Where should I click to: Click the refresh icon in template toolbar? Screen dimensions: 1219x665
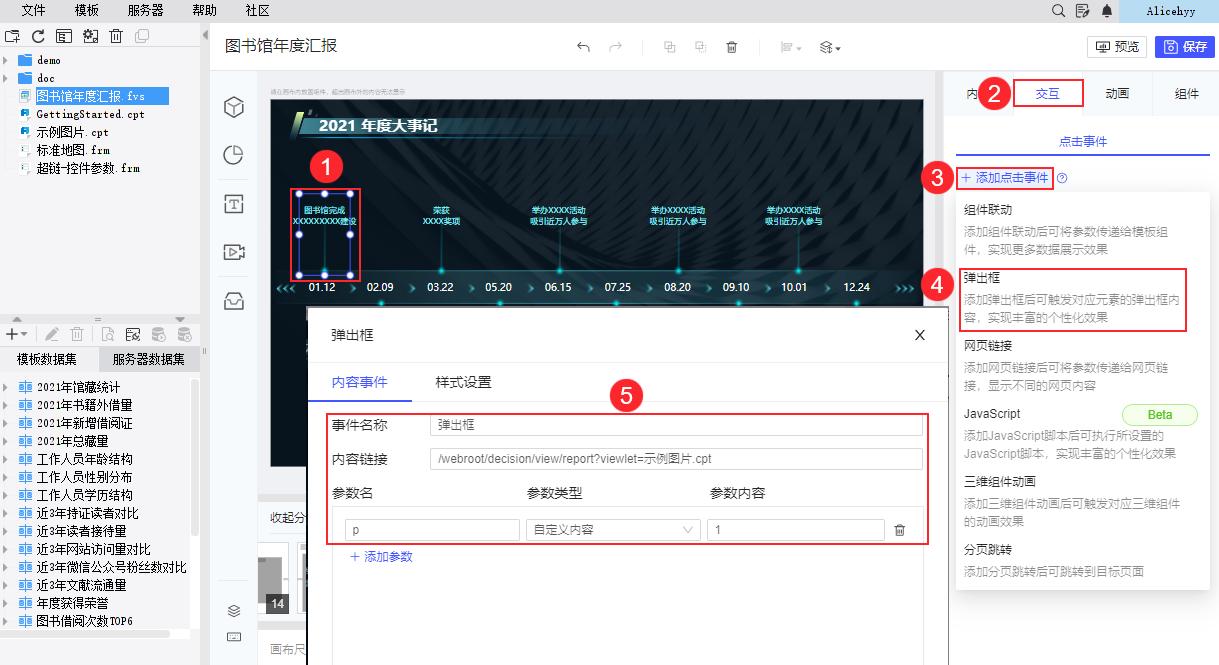(38, 35)
